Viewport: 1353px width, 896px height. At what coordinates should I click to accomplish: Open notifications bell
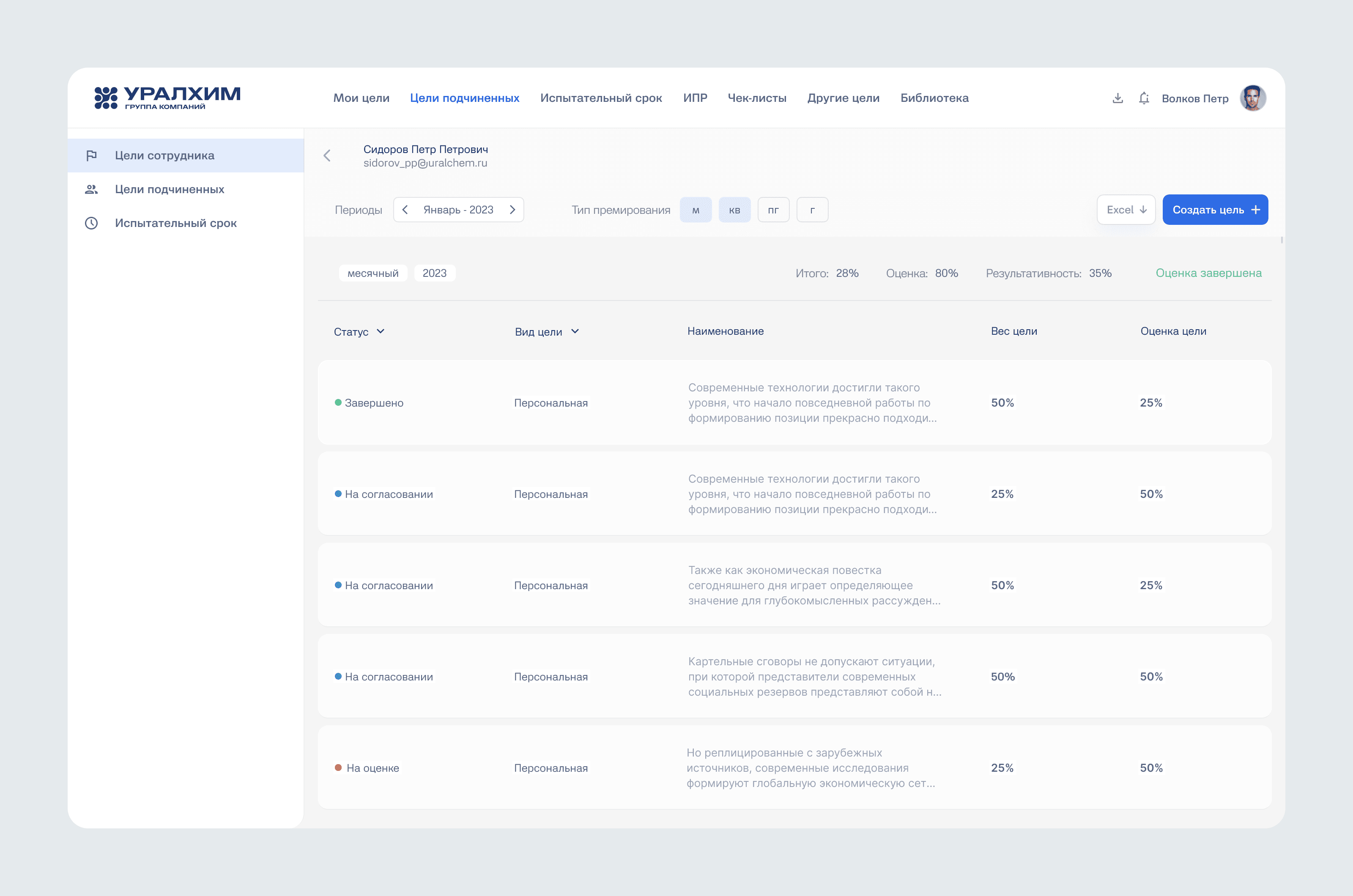pos(1144,98)
